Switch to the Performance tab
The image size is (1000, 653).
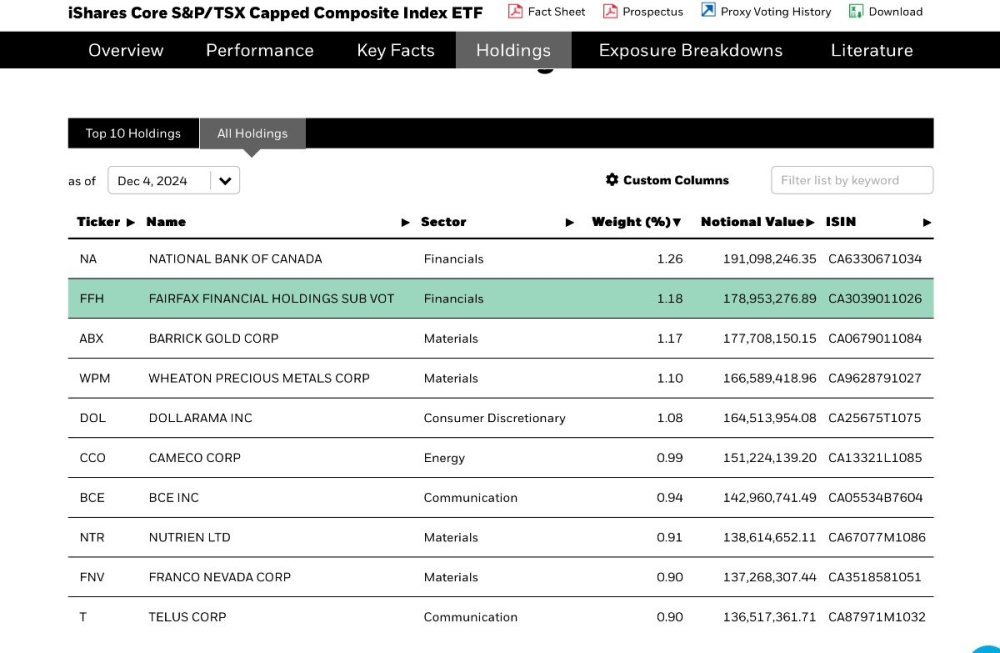[260, 50]
